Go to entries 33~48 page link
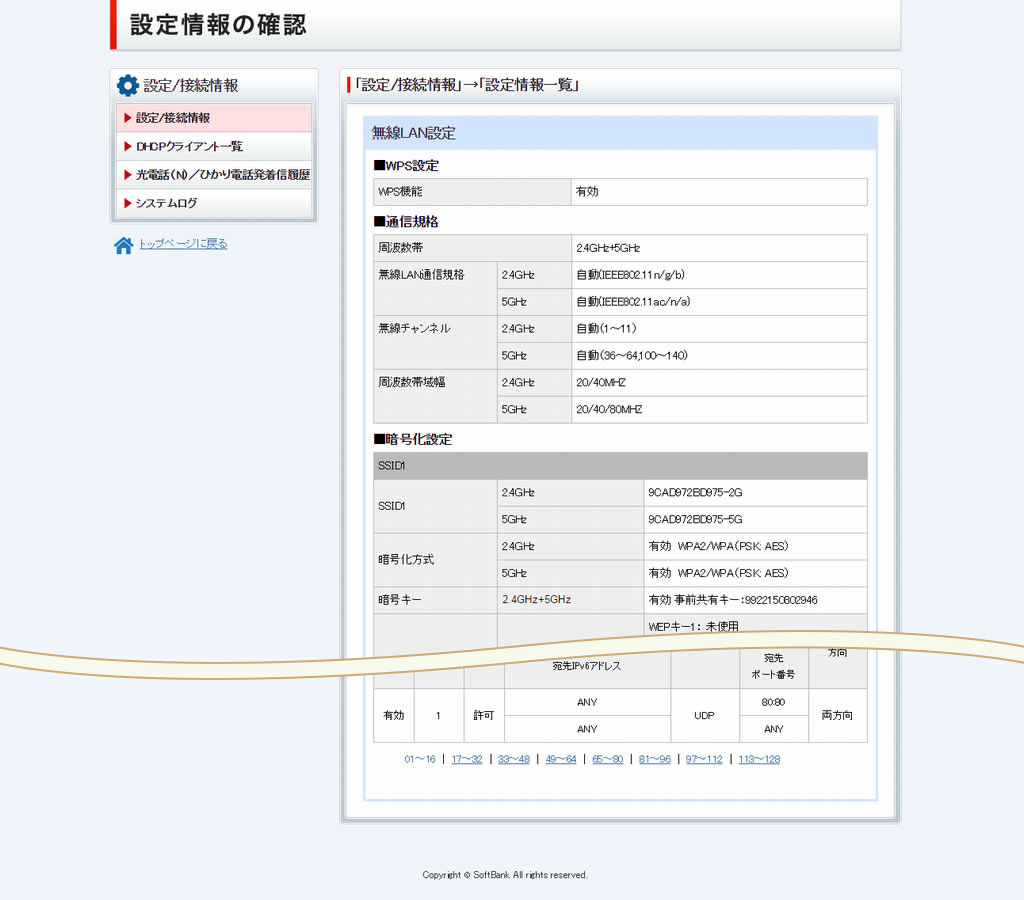The width and height of the screenshot is (1024, 900). click(x=514, y=759)
